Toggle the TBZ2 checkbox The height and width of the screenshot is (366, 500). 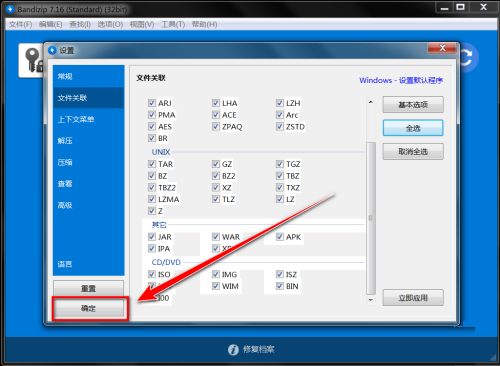[x=152, y=187]
